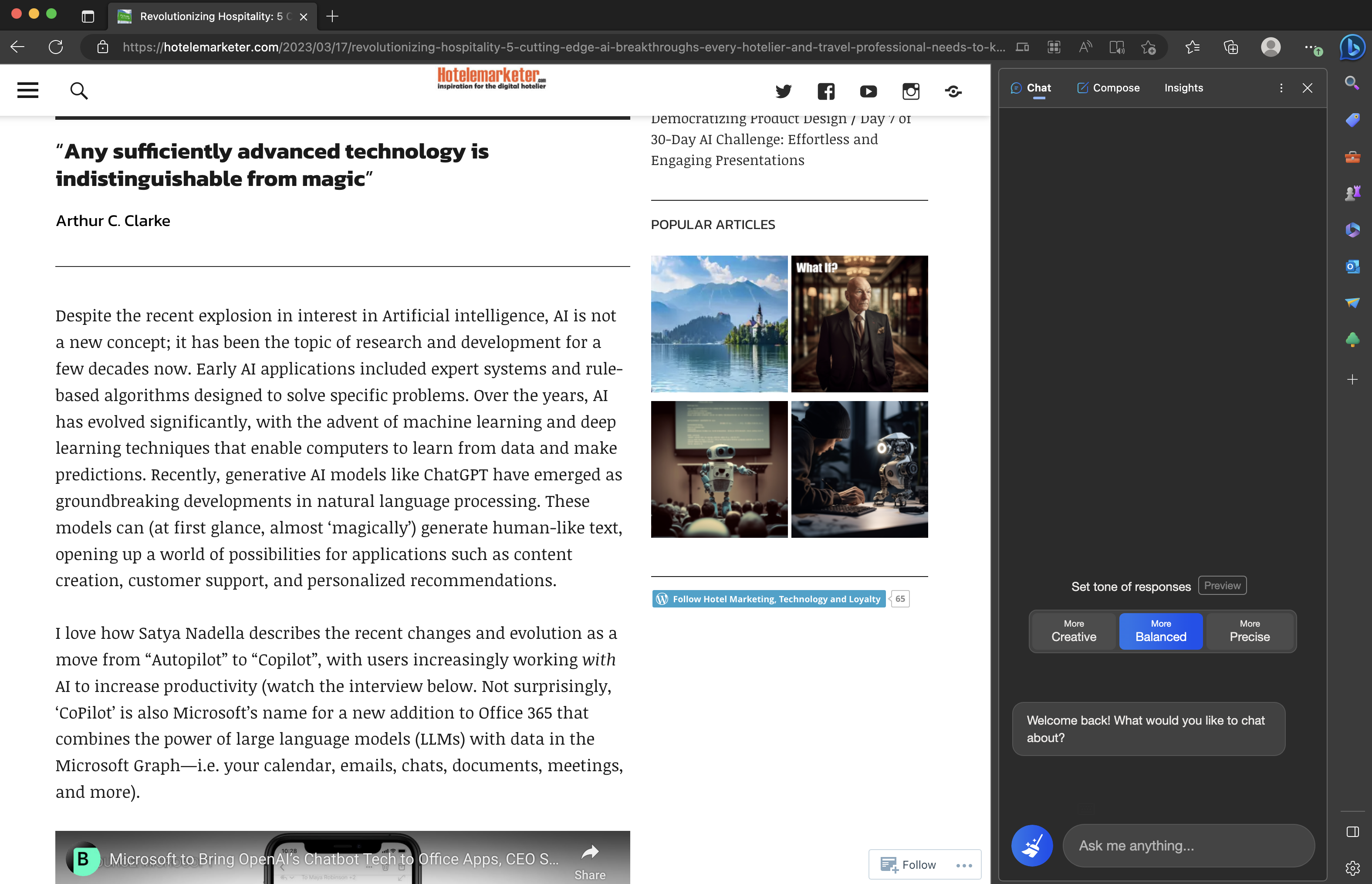
Task: Open the Outlook sidebar icon
Action: 1352,267
